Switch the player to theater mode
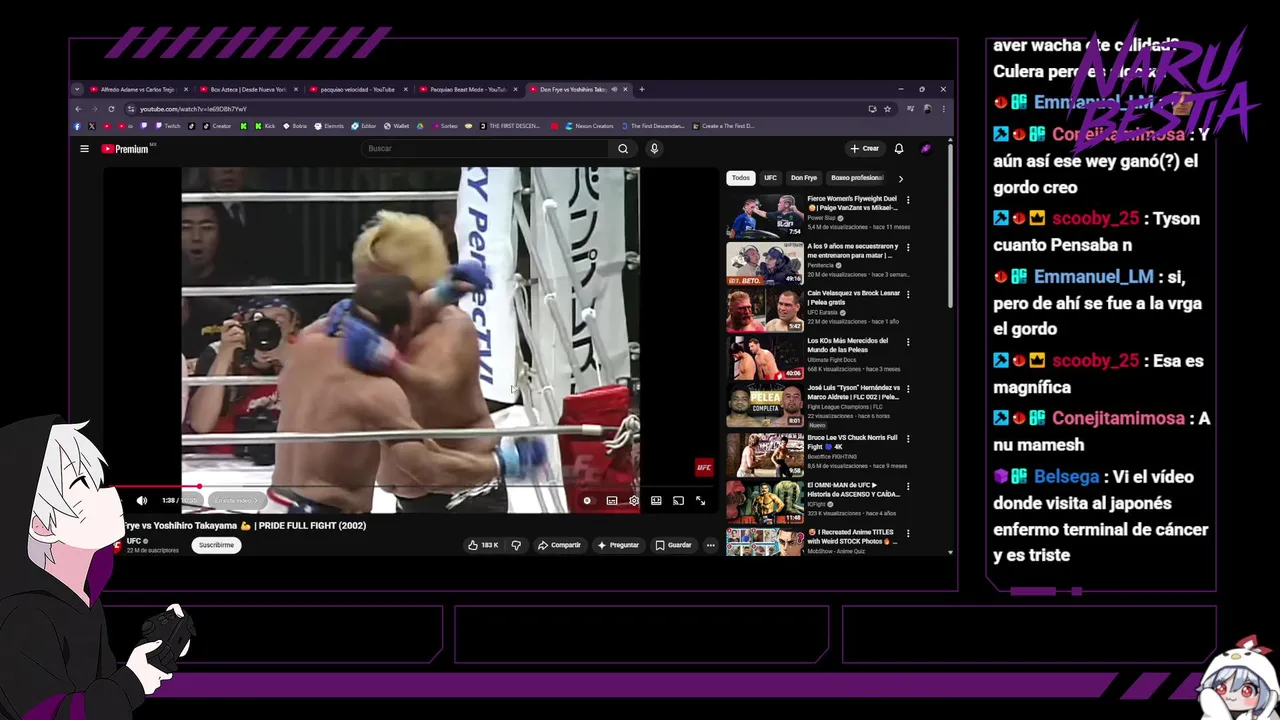Viewport: 1280px width, 720px height. point(656,501)
